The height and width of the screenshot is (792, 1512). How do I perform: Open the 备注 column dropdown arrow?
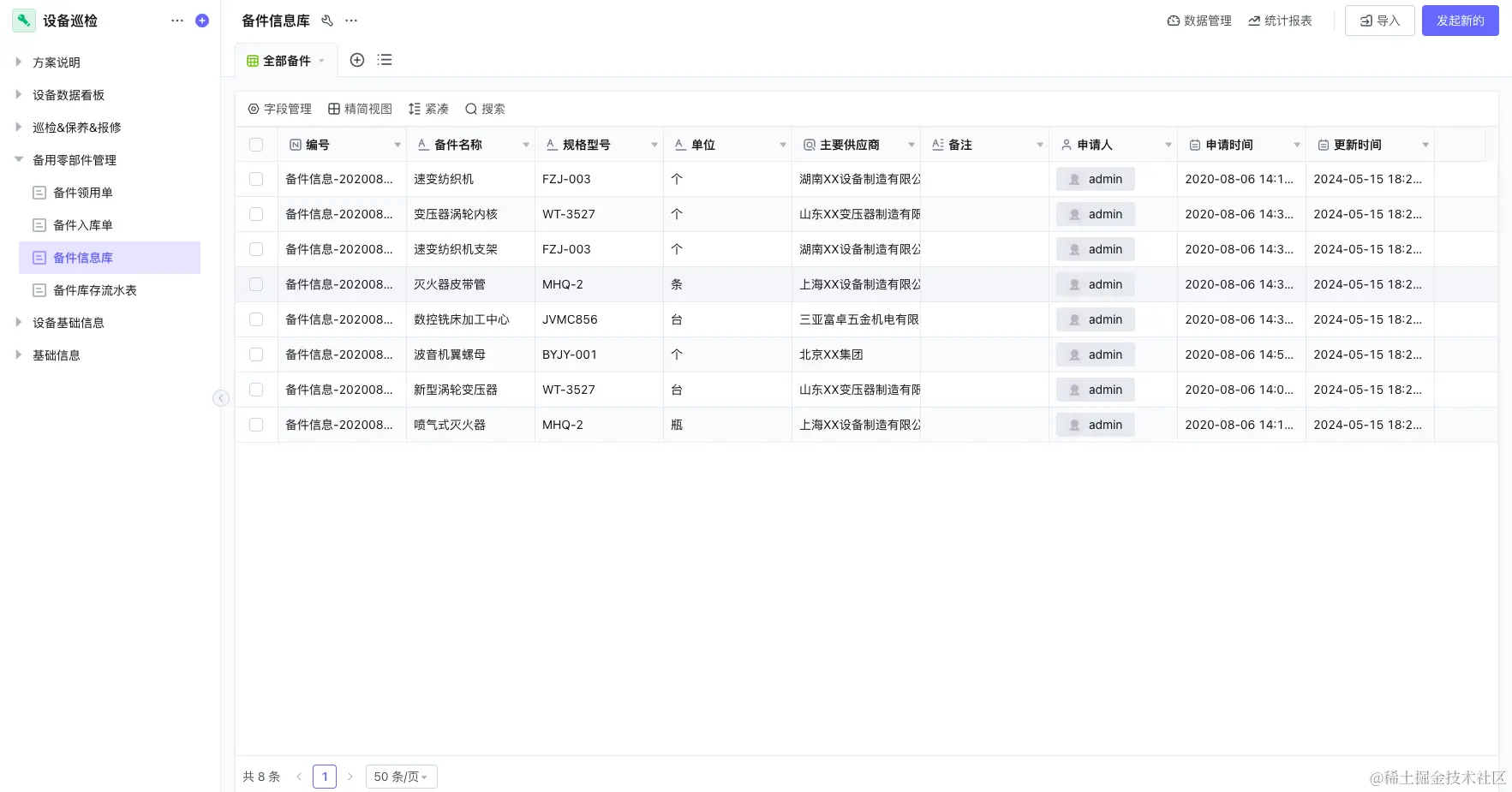[x=1040, y=145]
